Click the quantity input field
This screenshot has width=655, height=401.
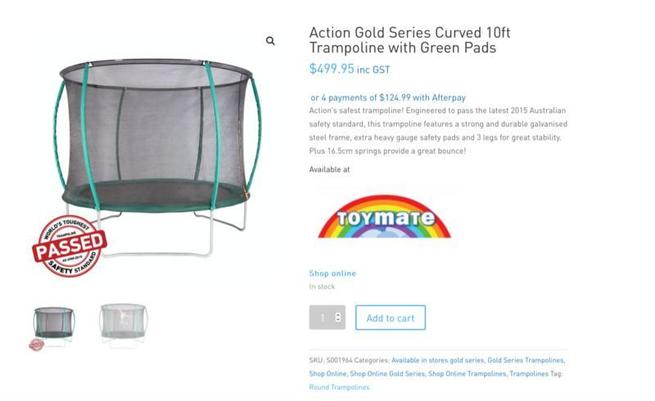click(x=322, y=318)
